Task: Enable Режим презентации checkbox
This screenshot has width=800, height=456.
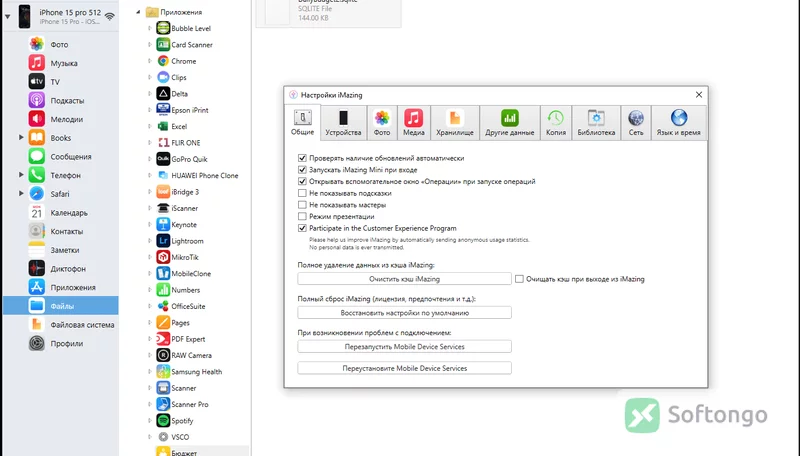Action: (302, 217)
